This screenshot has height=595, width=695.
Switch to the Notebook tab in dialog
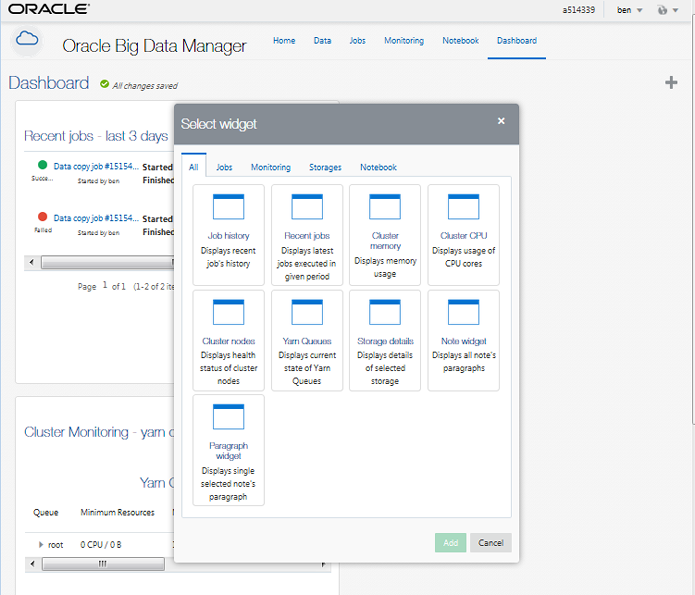[x=378, y=167]
